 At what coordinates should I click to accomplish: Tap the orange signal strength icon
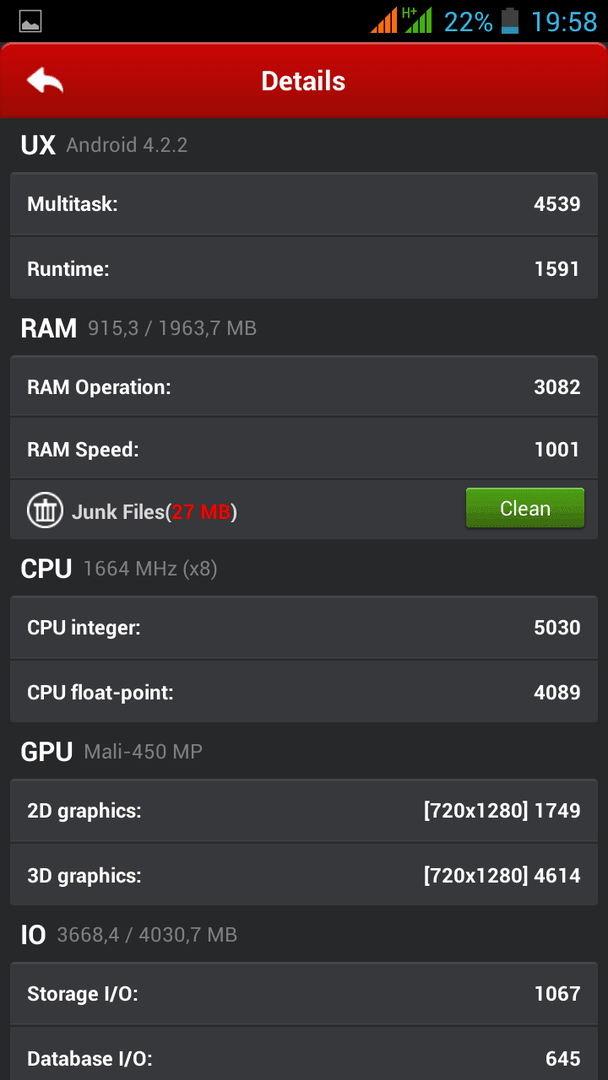pos(384,20)
